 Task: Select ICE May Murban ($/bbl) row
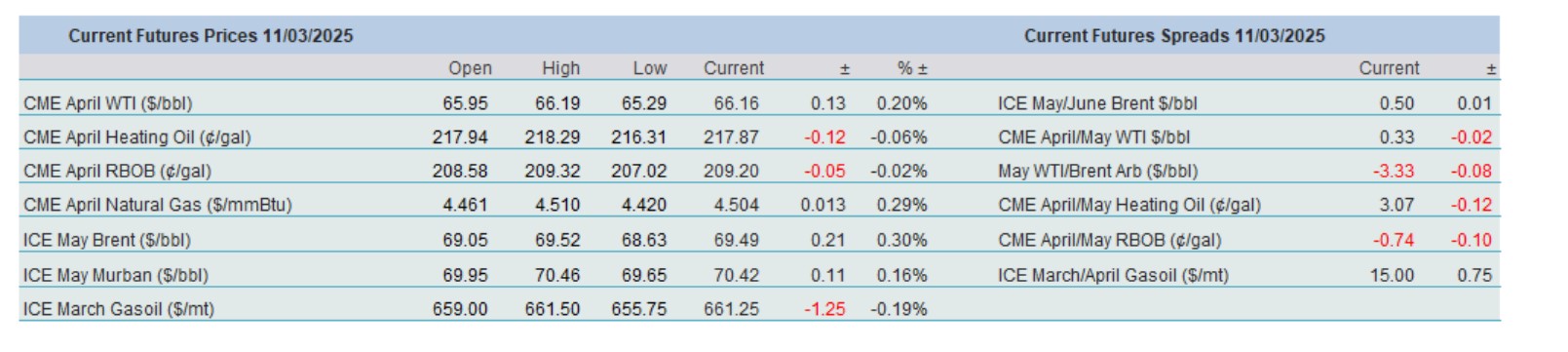coord(476,275)
